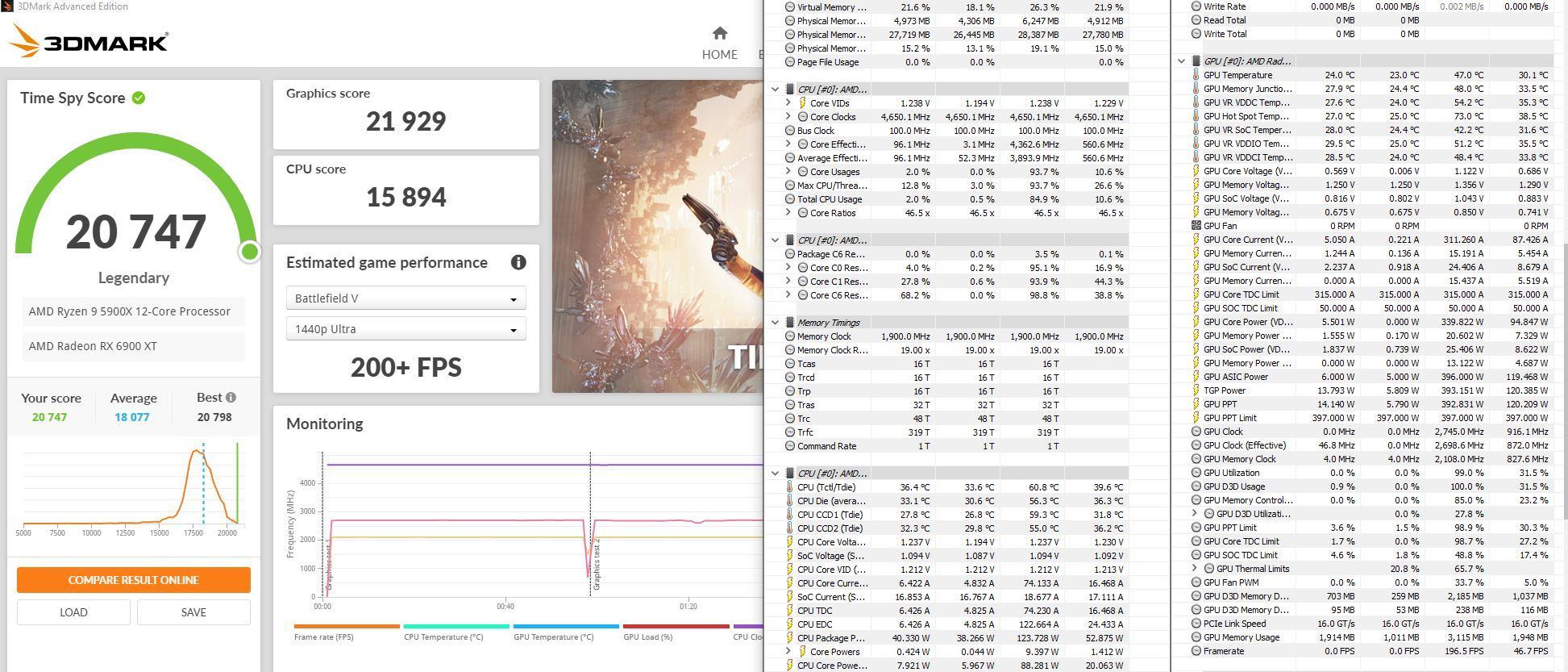Click the CPU (Tctl/Tdie) thermometer icon

pos(789,487)
